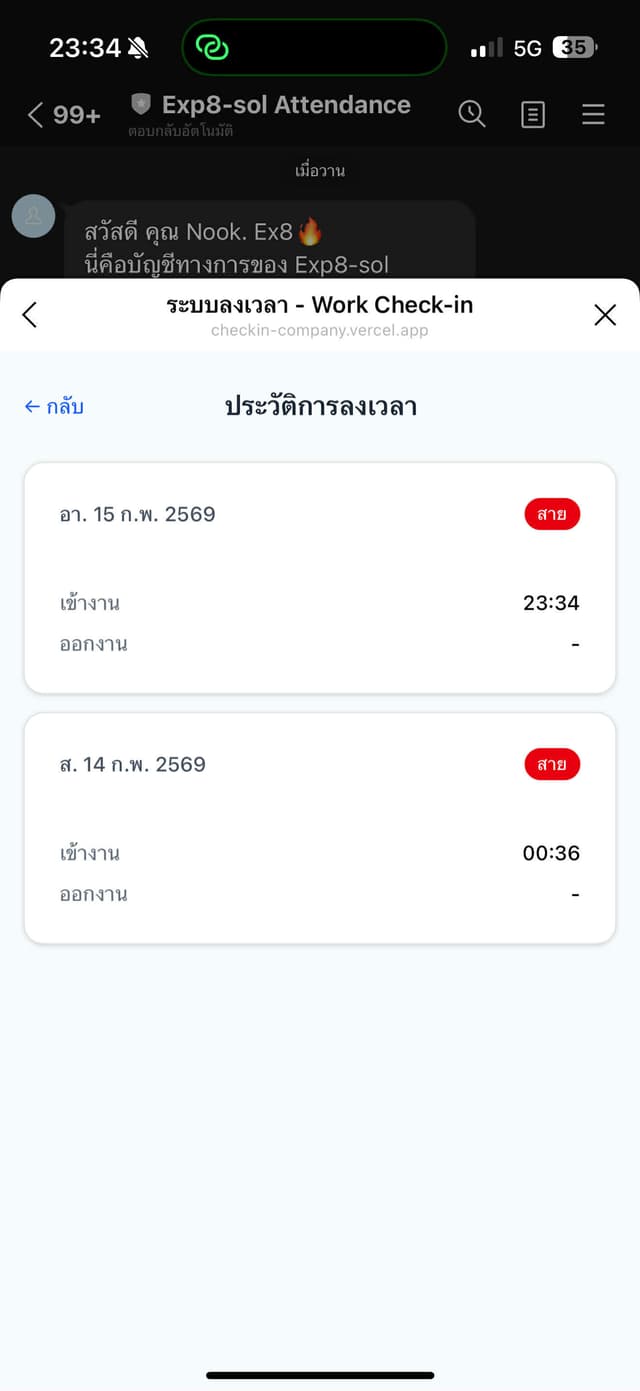
Task: Tap the green ongoing call pill
Action: coord(313,47)
